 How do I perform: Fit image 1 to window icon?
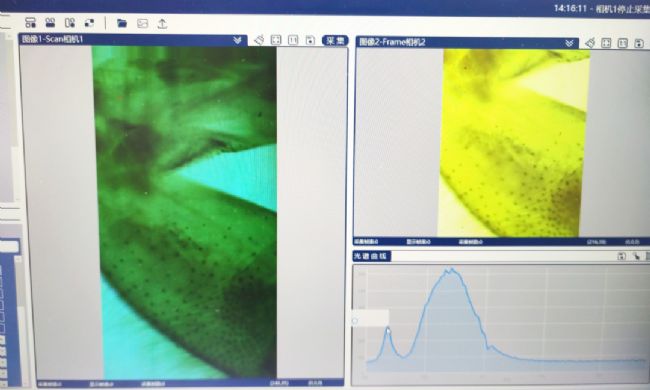(276, 40)
